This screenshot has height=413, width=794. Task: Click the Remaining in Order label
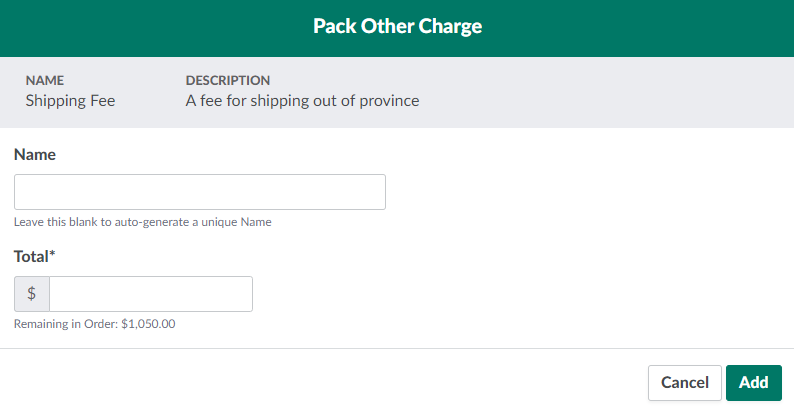(65, 324)
